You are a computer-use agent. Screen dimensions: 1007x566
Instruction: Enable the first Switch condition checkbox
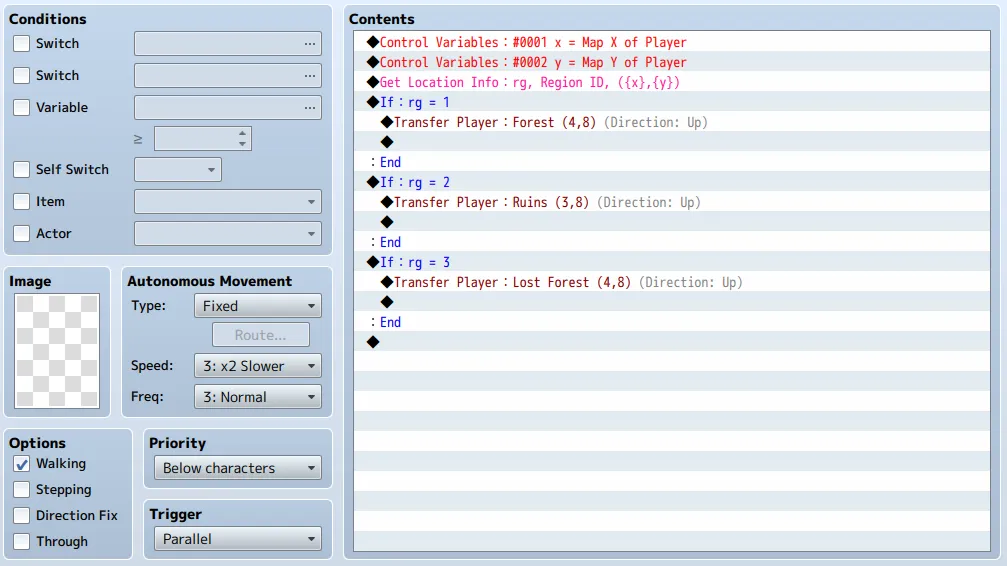tap(21, 44)
